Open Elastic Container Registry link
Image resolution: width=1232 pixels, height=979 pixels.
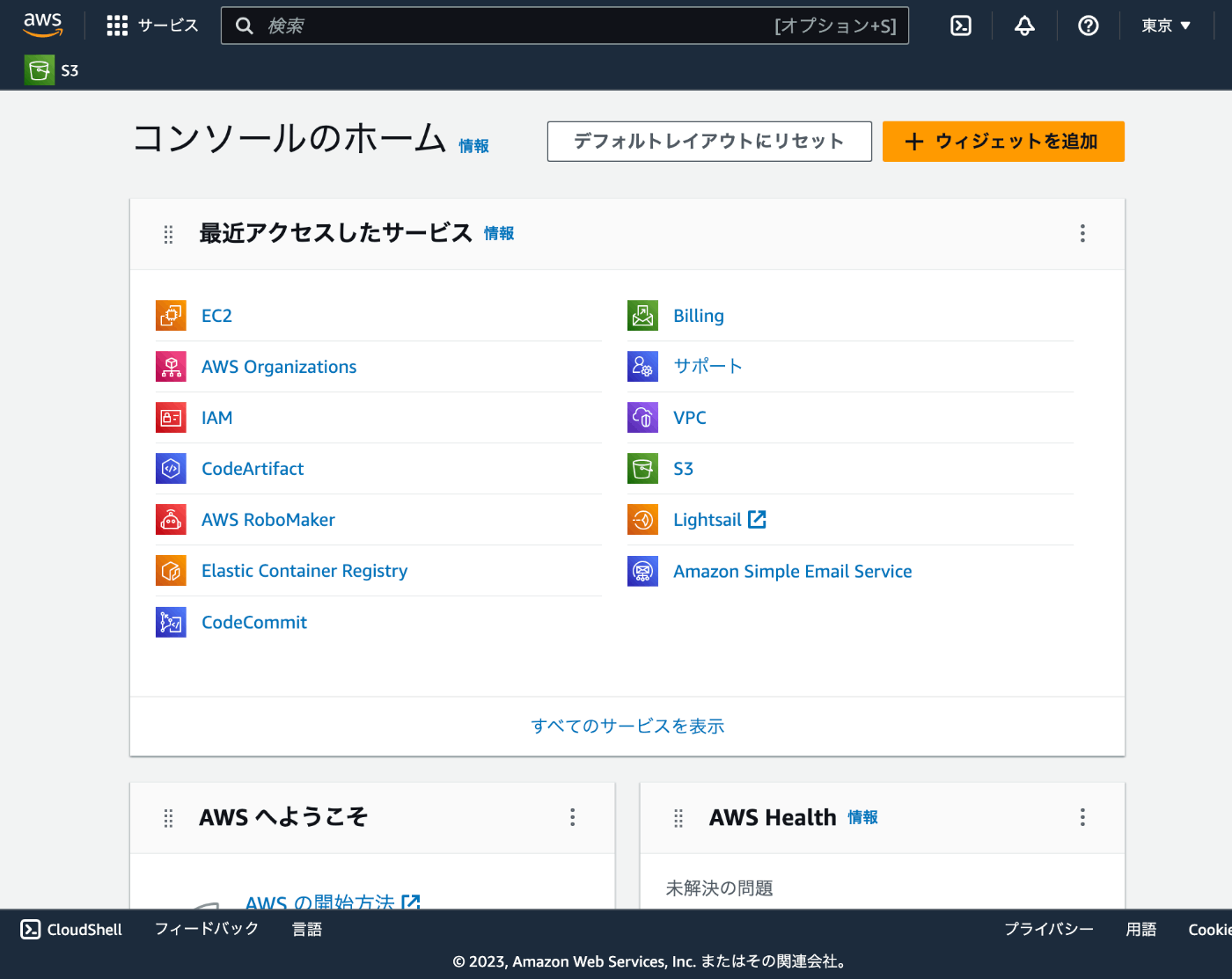tap(304, 571)
